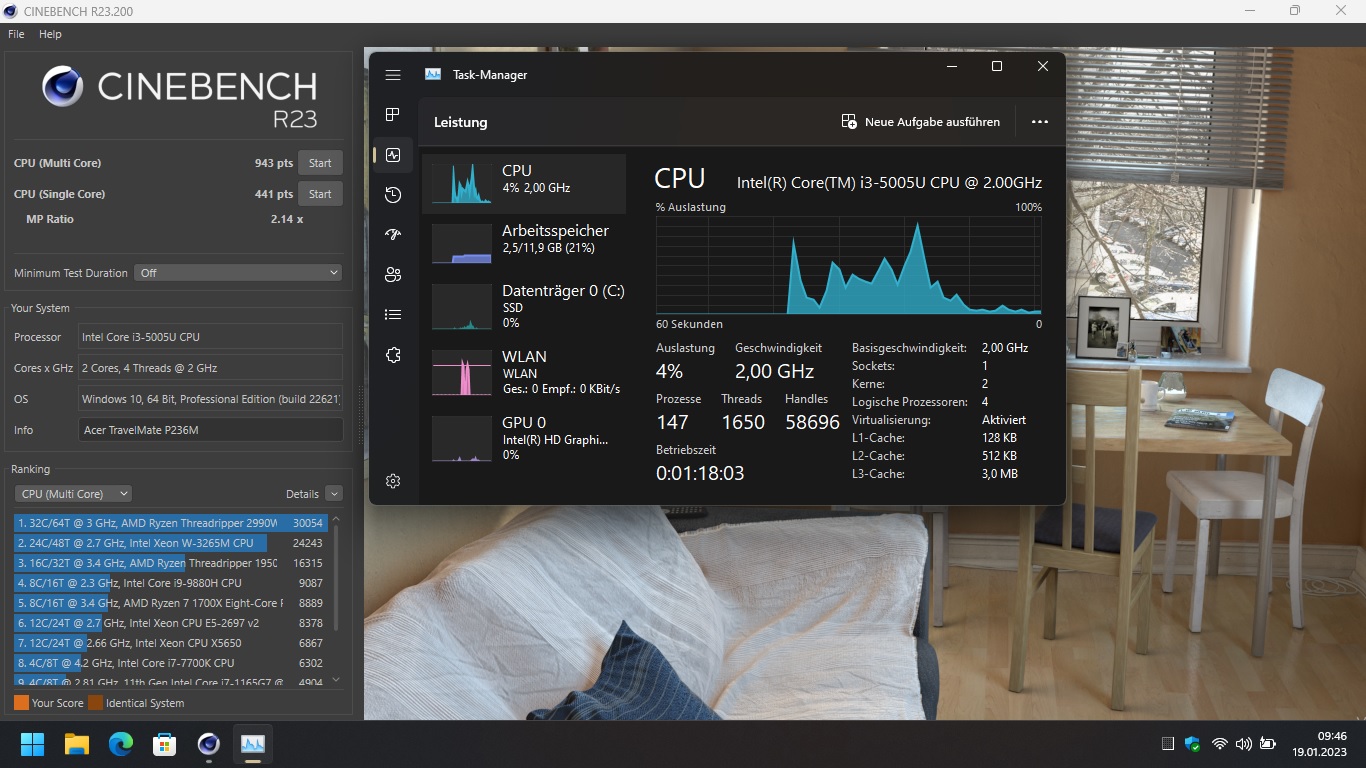
Task: Open Task-Manager settings gear icon
Action: point(393,481)
